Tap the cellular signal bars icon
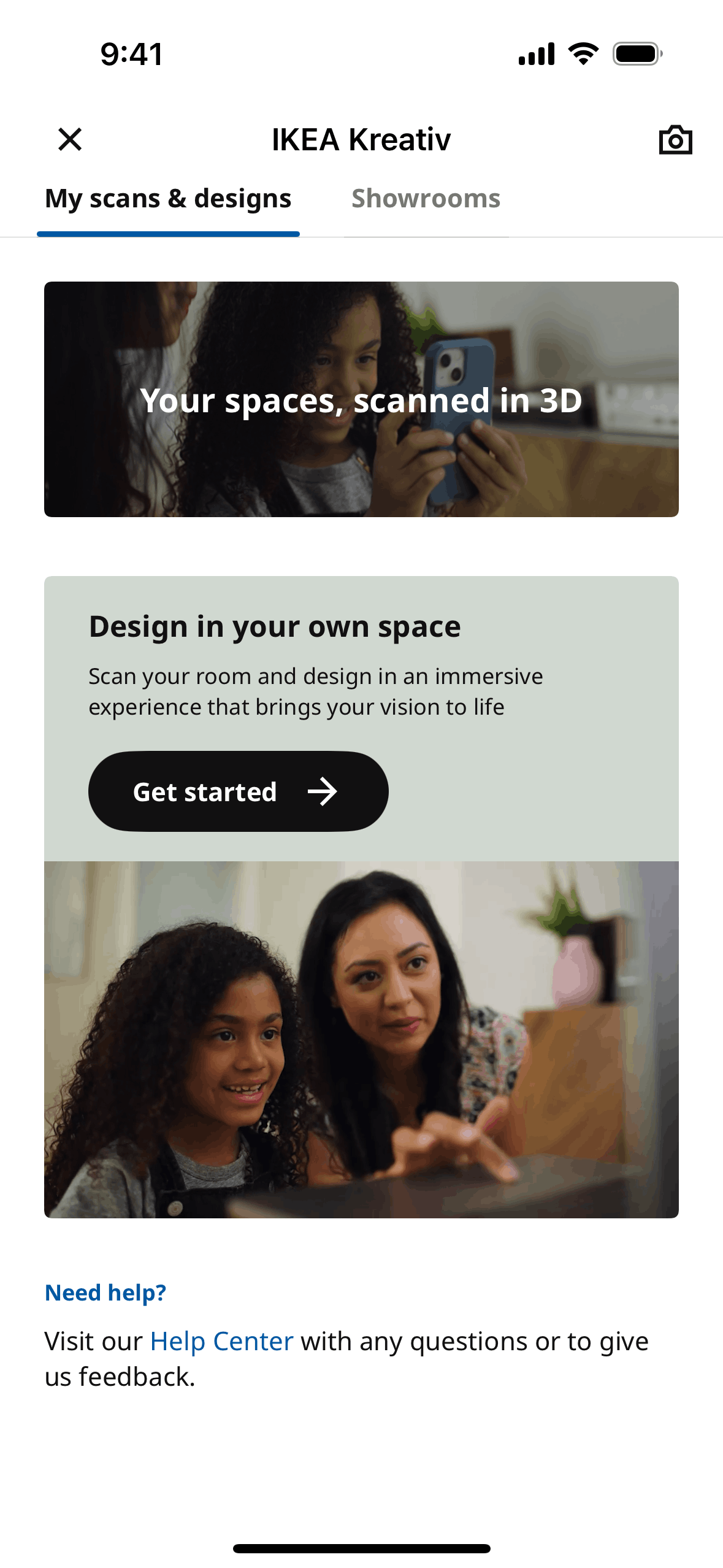 pyautogui.click(x=537, y=54)
